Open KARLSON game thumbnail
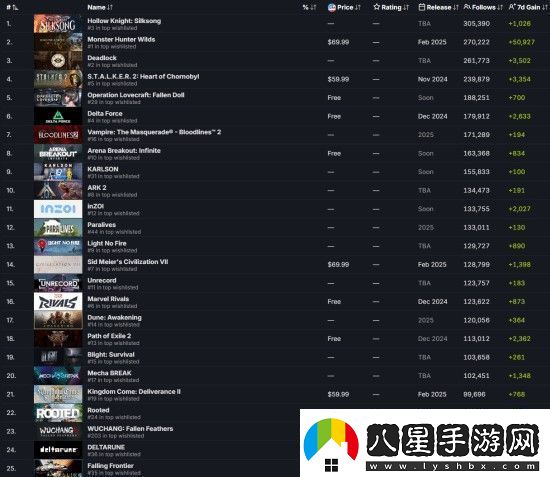This screenshot has width=550, height=477. tap(58, 172)
